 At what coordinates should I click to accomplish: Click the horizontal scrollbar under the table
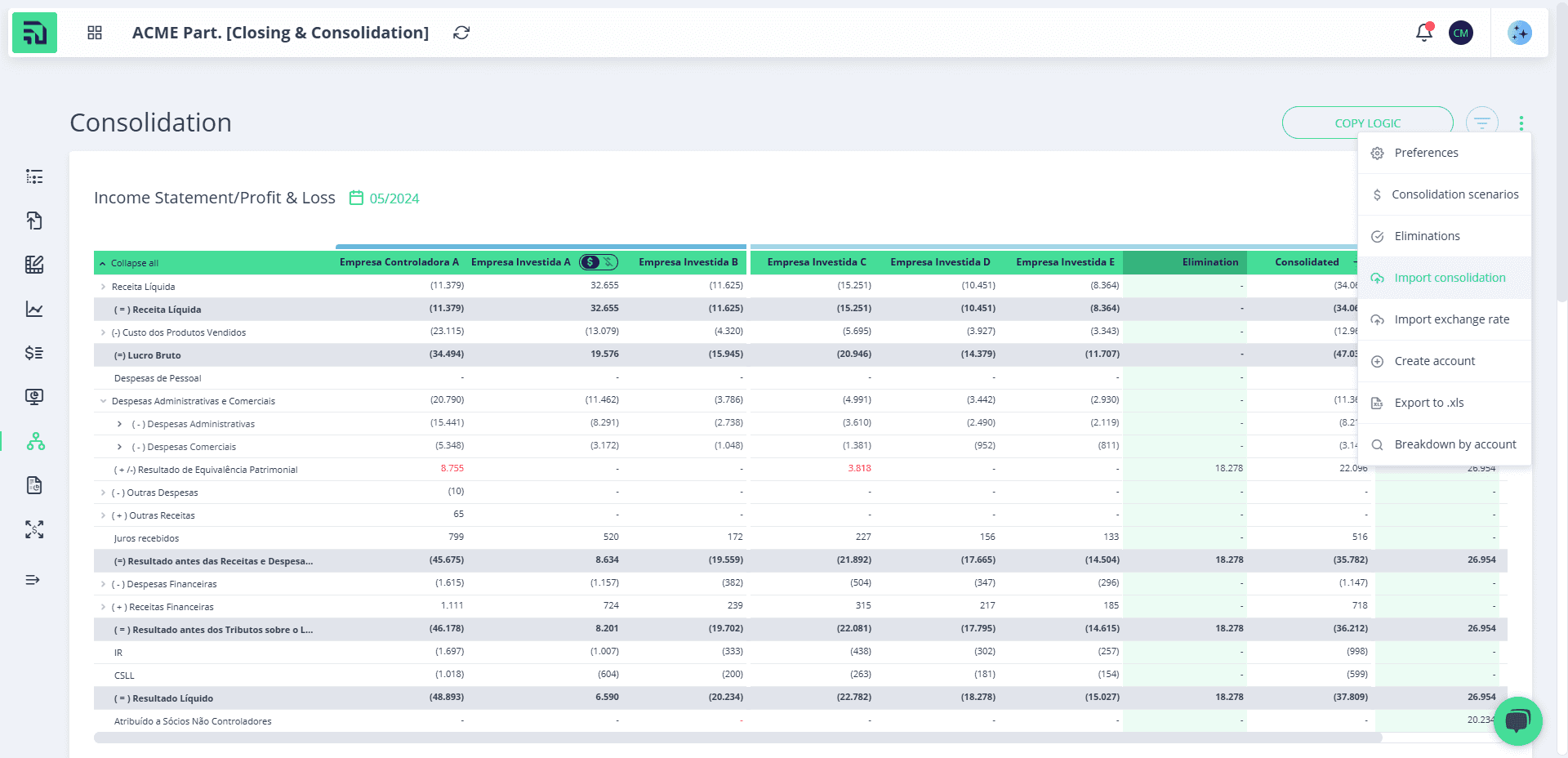(x=737, y=738)
